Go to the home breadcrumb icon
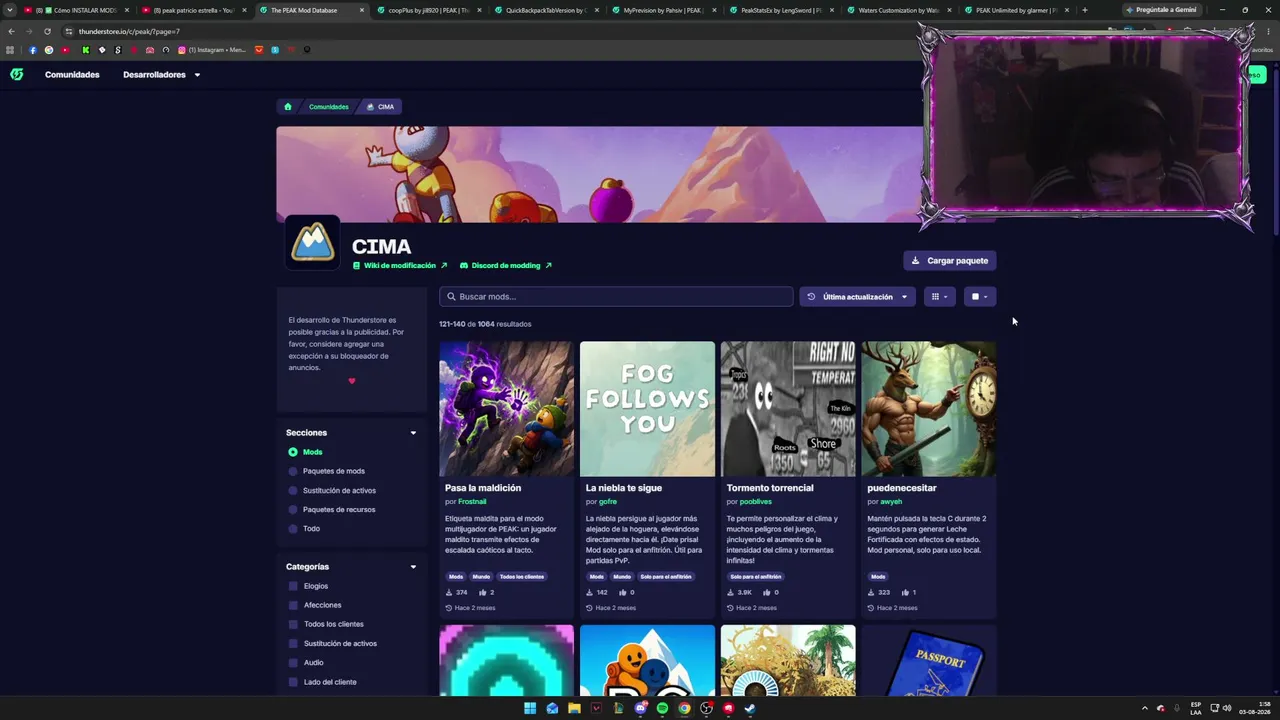The width and height of the screenshot is (1280, 720). [x=288, y=107]
